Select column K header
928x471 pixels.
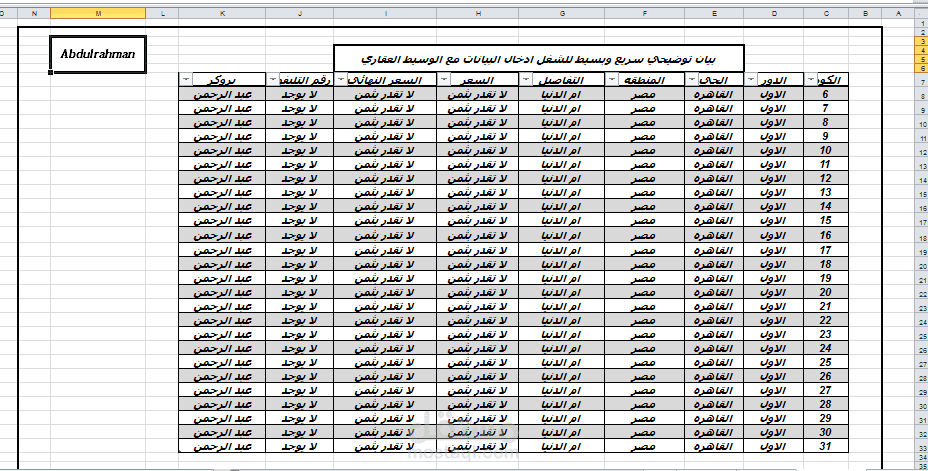pyautogui.click(x=222, y=14)
